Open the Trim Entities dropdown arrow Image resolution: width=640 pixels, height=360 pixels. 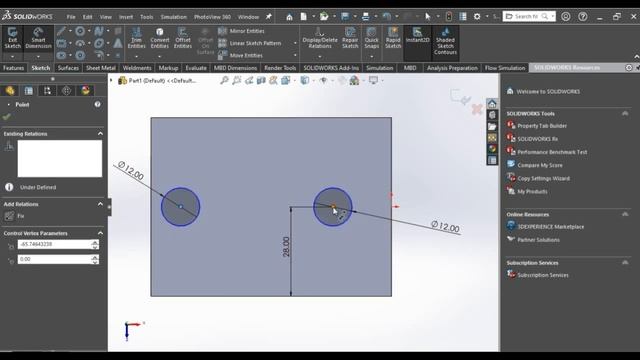[136, 57]
